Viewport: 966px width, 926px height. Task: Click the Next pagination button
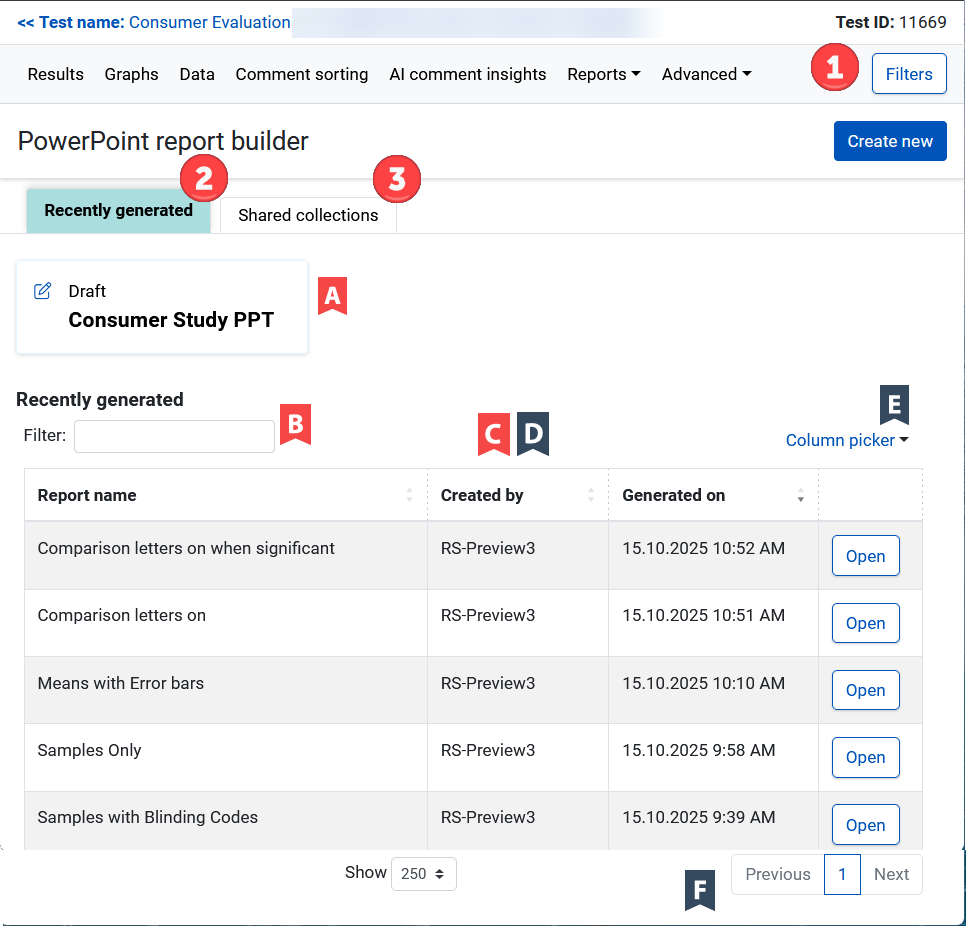coord(890,874)
